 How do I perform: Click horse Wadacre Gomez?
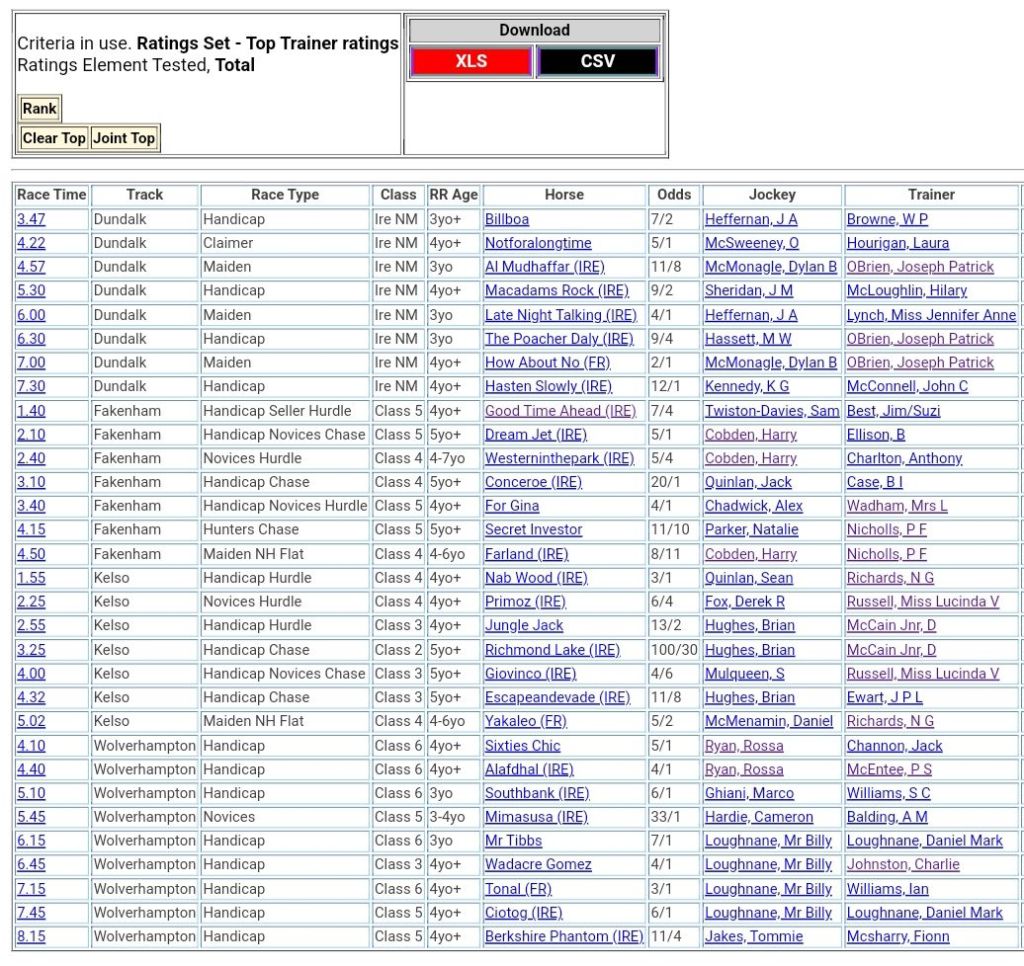click(x=538, y=865)
